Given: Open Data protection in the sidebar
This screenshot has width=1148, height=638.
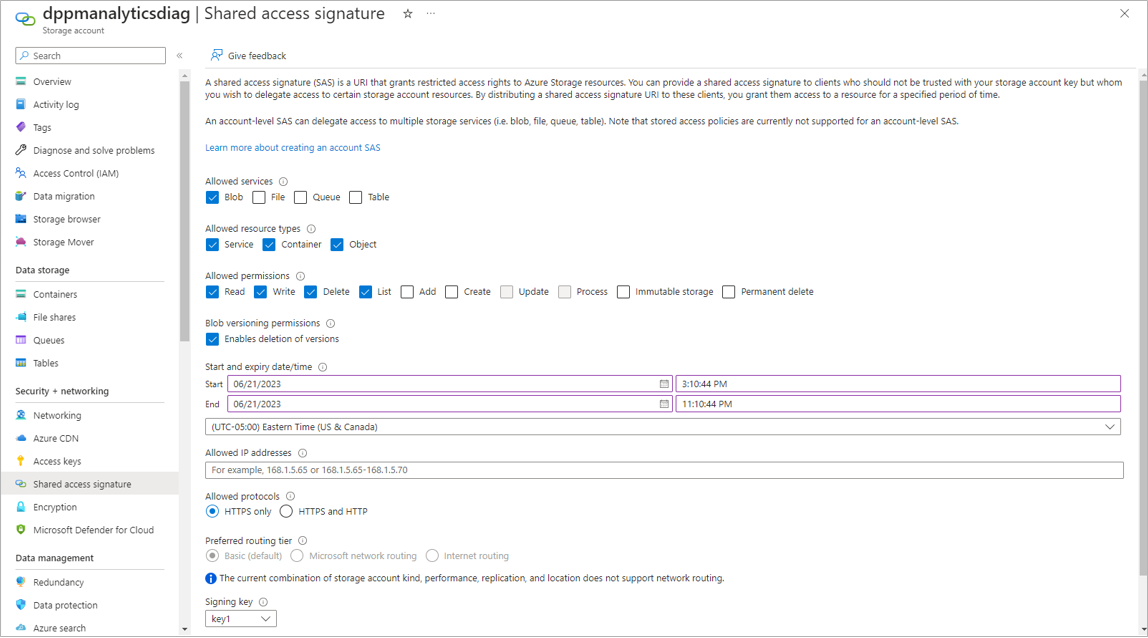Looking at the screenshot, I should click(65, 605).
